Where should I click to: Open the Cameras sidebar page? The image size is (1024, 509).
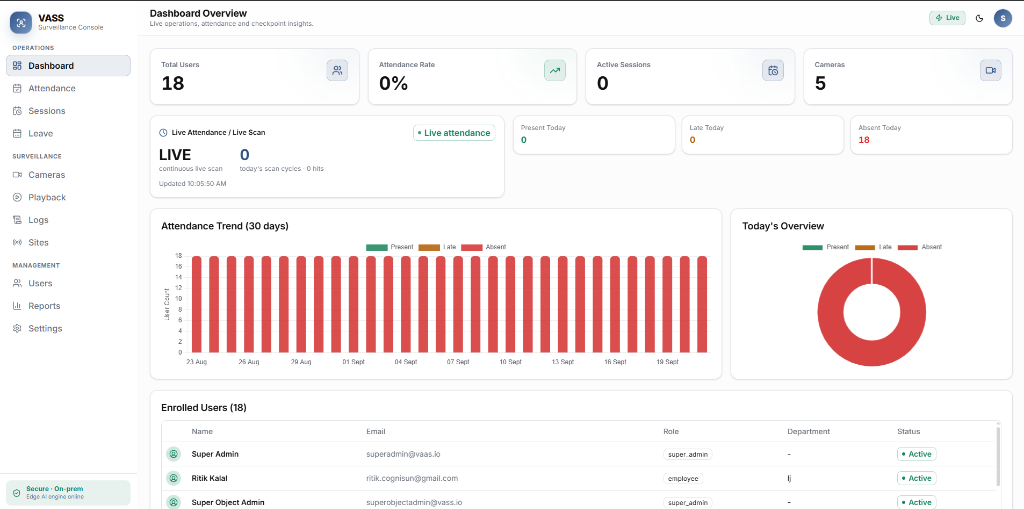click(68, 174)
